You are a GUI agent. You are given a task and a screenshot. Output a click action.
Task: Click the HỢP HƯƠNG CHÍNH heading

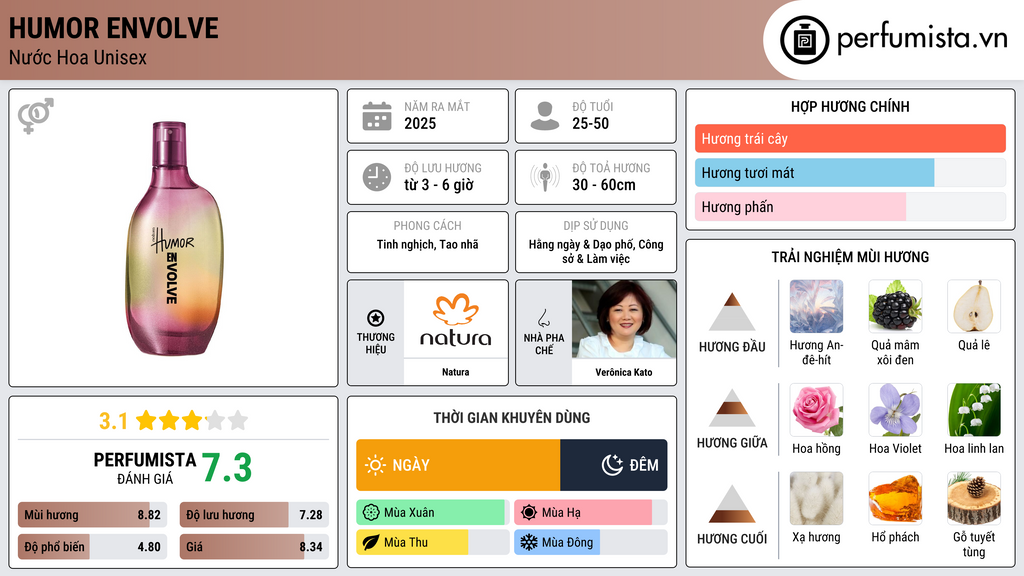tap(850, 106)
